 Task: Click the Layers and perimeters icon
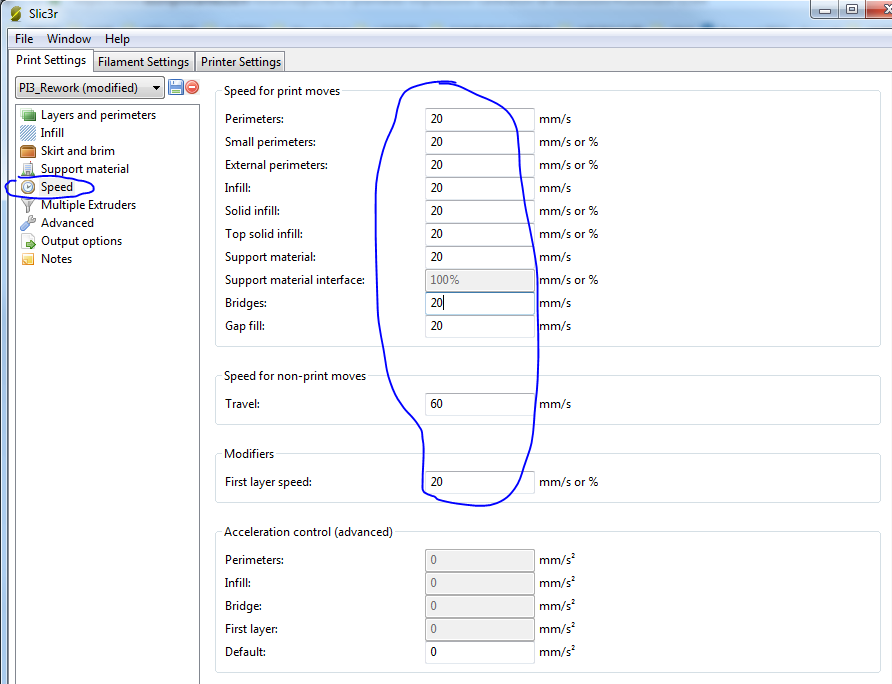click(x=28, y=115)
